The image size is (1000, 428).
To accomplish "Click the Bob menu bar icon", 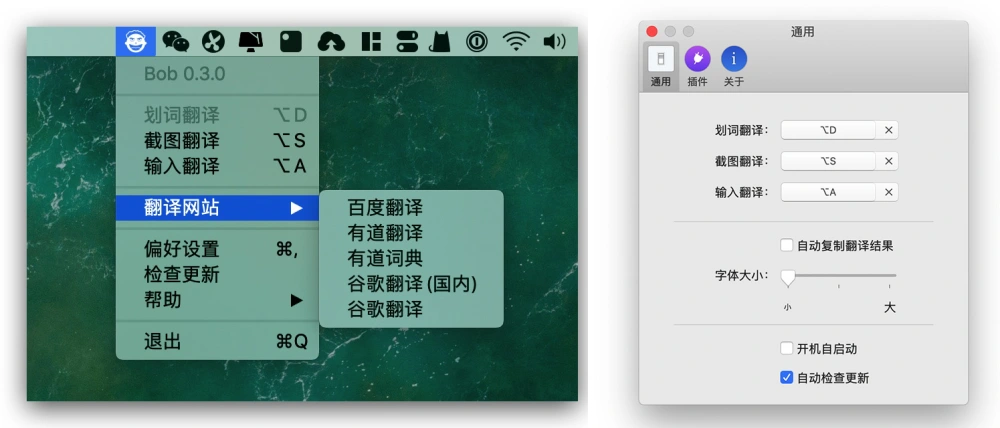I will pyautogui.click(x=136, y=41).
